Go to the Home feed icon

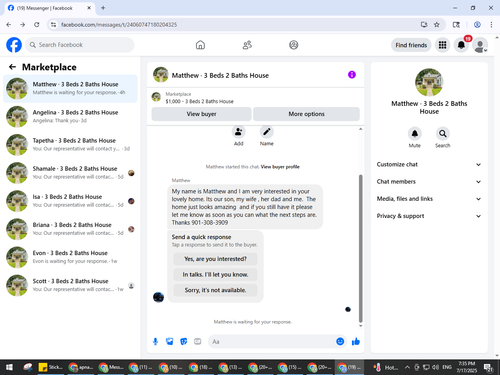tap(200, 45)
